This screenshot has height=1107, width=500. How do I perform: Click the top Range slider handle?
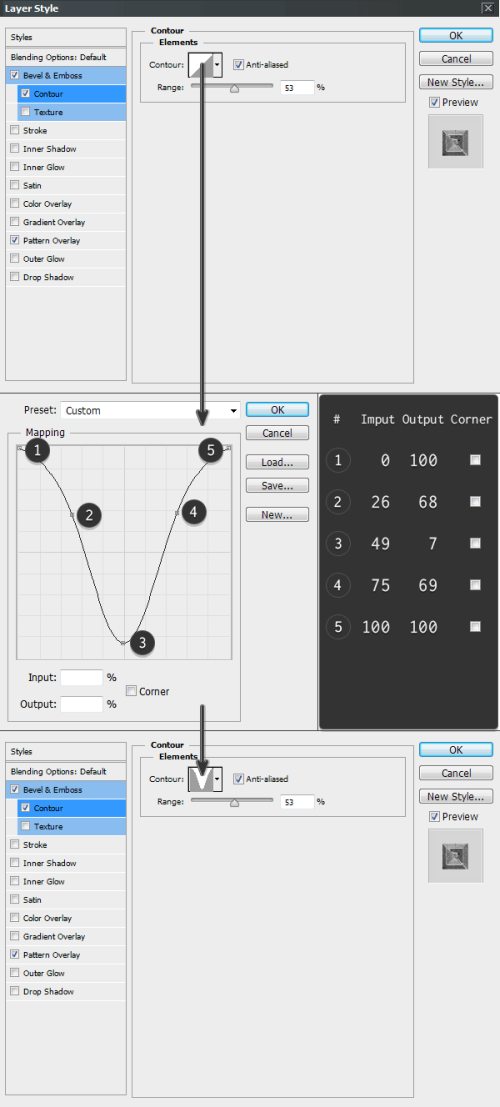pos(234,89)
